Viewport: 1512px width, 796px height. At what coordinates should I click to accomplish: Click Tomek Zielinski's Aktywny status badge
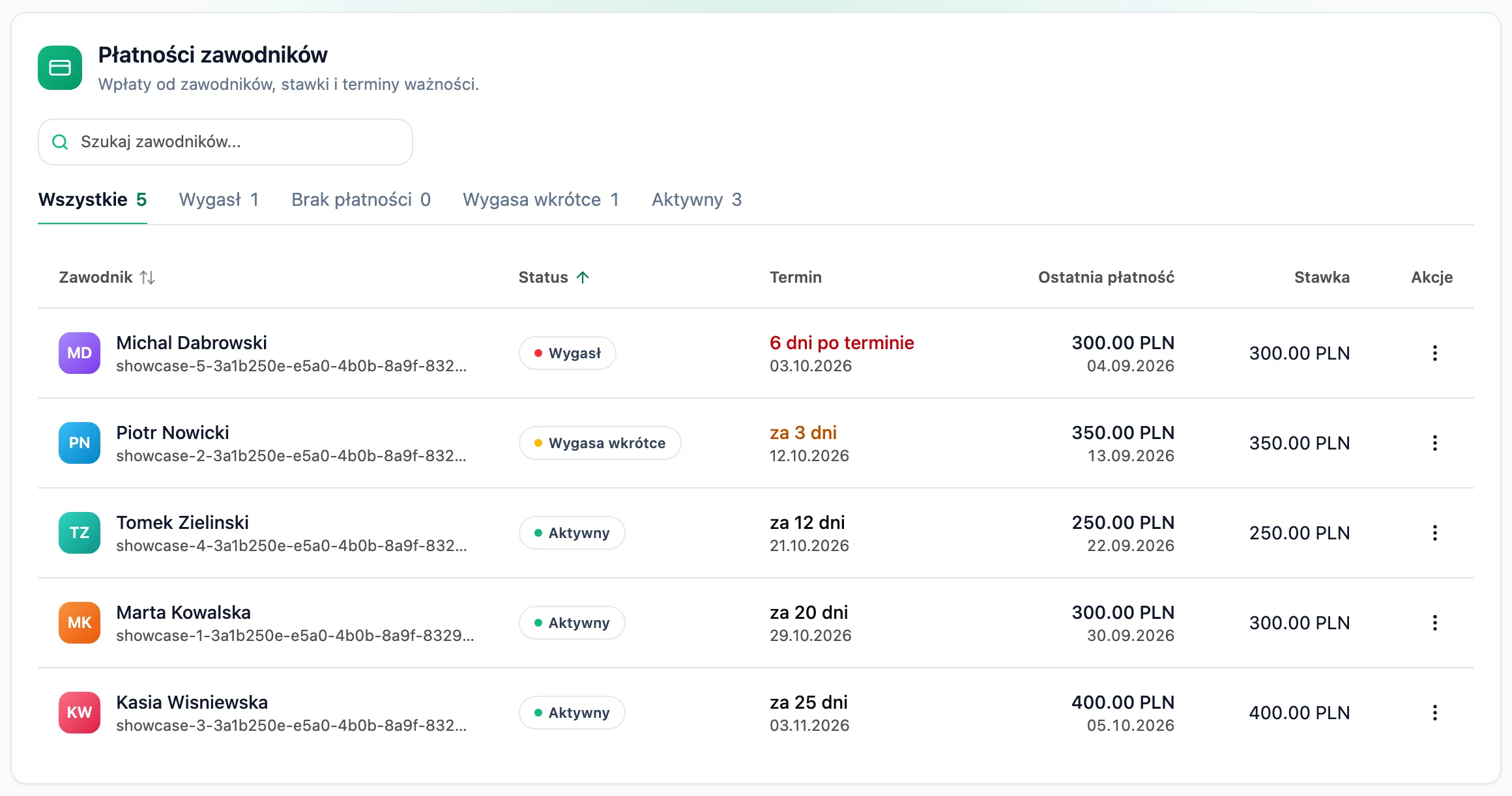point(572,533)
